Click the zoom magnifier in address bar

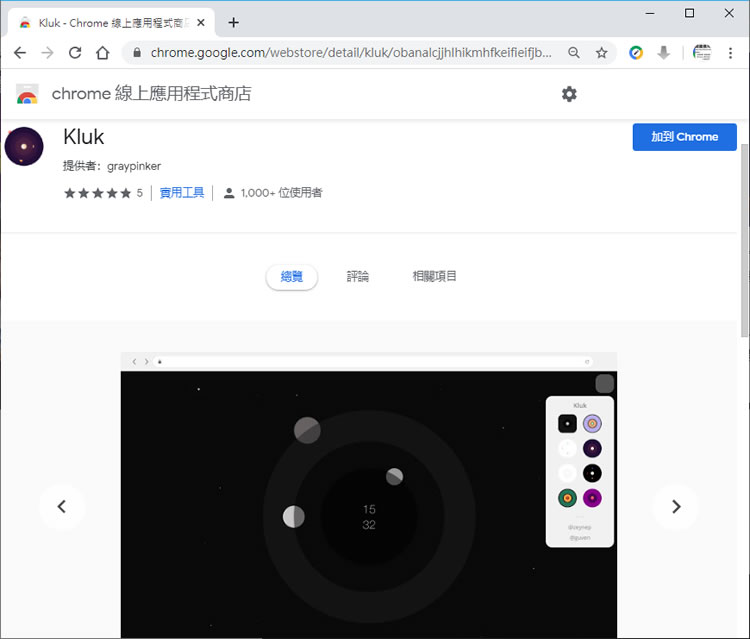pyautogui.click(x=574, y=53)
